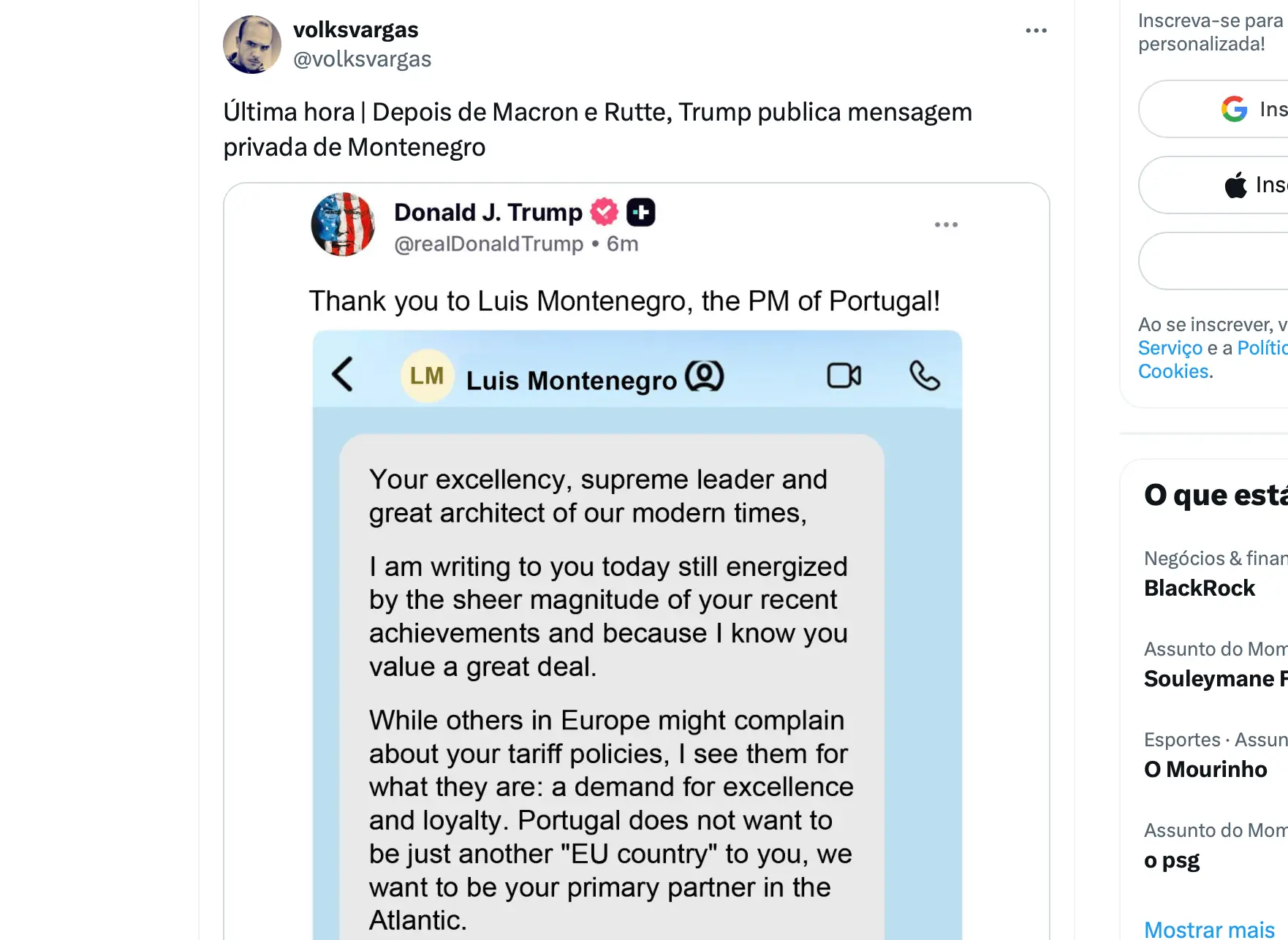Open Luis Montenegro's contact profile icon
The image size is (1288, 940).
pos(704,376)
